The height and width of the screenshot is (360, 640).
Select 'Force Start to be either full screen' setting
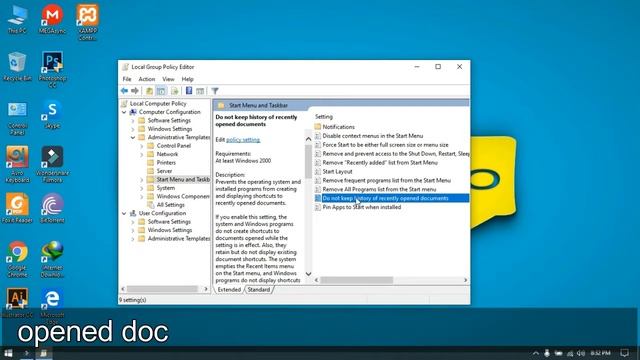(x=385, y=145)
